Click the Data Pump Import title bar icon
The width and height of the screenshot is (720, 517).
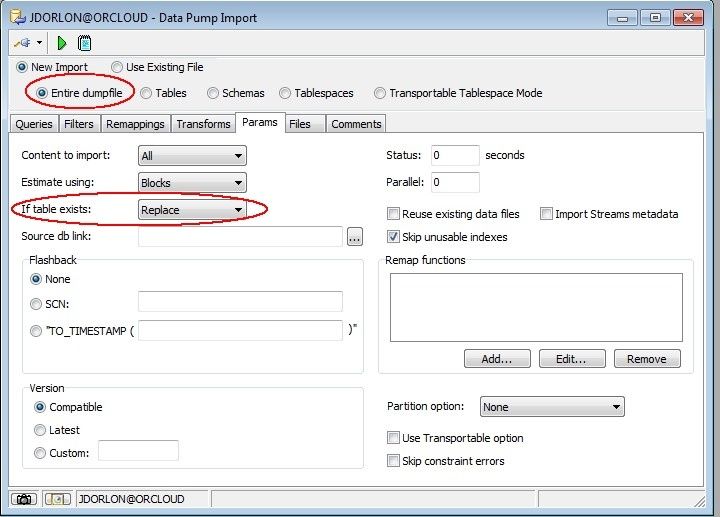coord(18,17)
